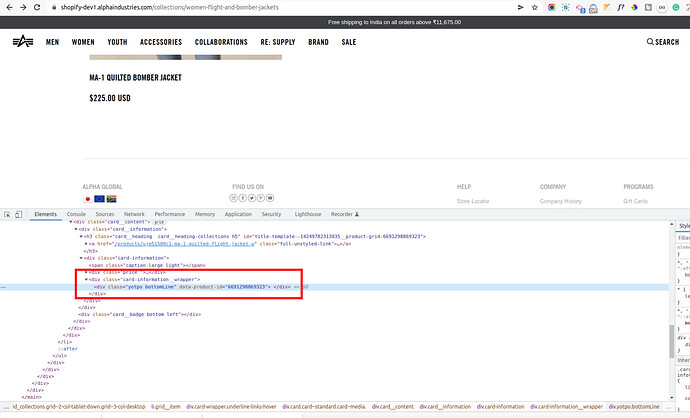Viewport: 690px width, 418px height.
Task: Expand the div class price node
Action: point(87,272)
